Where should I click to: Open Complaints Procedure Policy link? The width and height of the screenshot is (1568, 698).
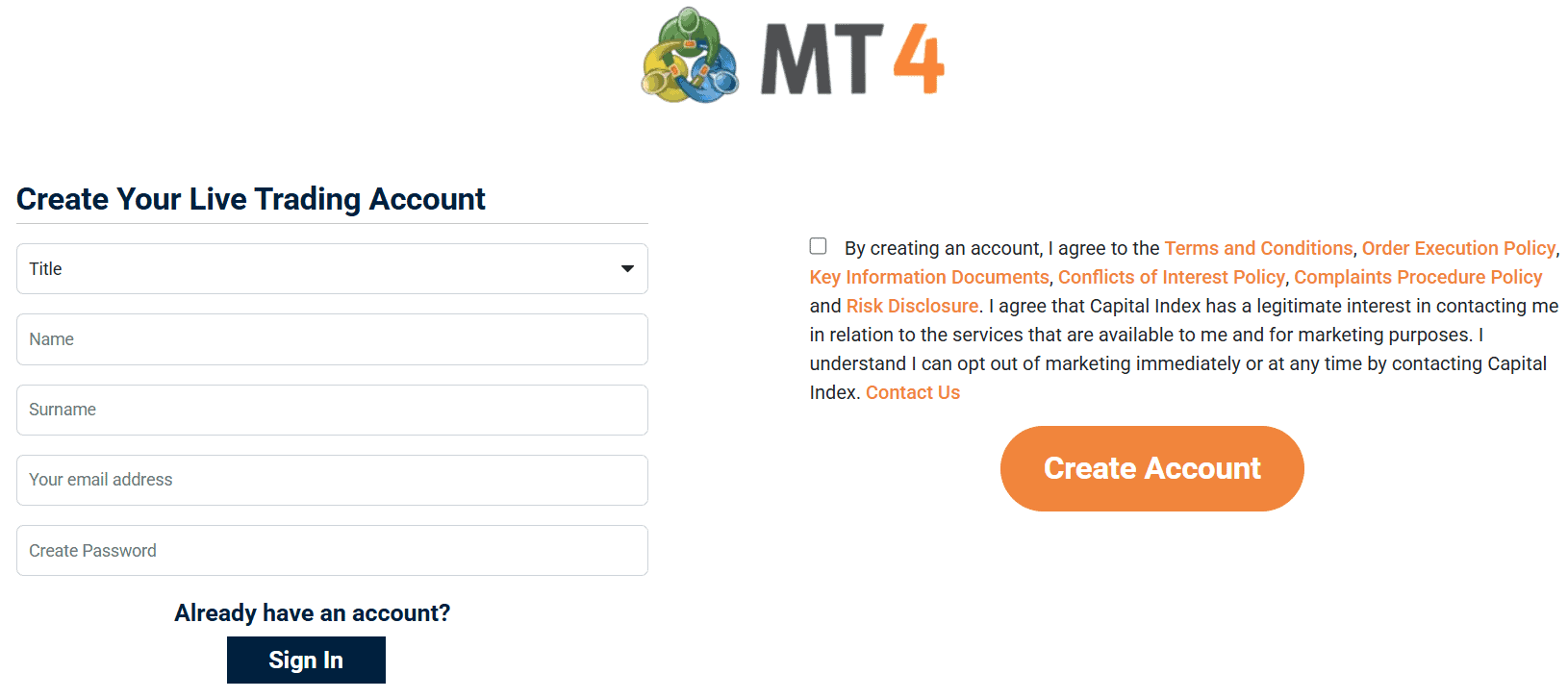(x=1418, y=277)
